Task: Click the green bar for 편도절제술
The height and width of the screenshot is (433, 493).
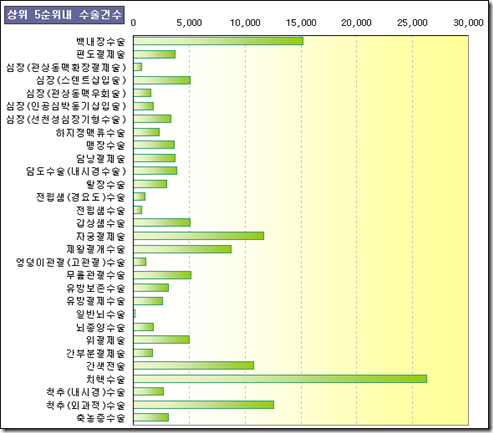Action: [x=155, y=54]
